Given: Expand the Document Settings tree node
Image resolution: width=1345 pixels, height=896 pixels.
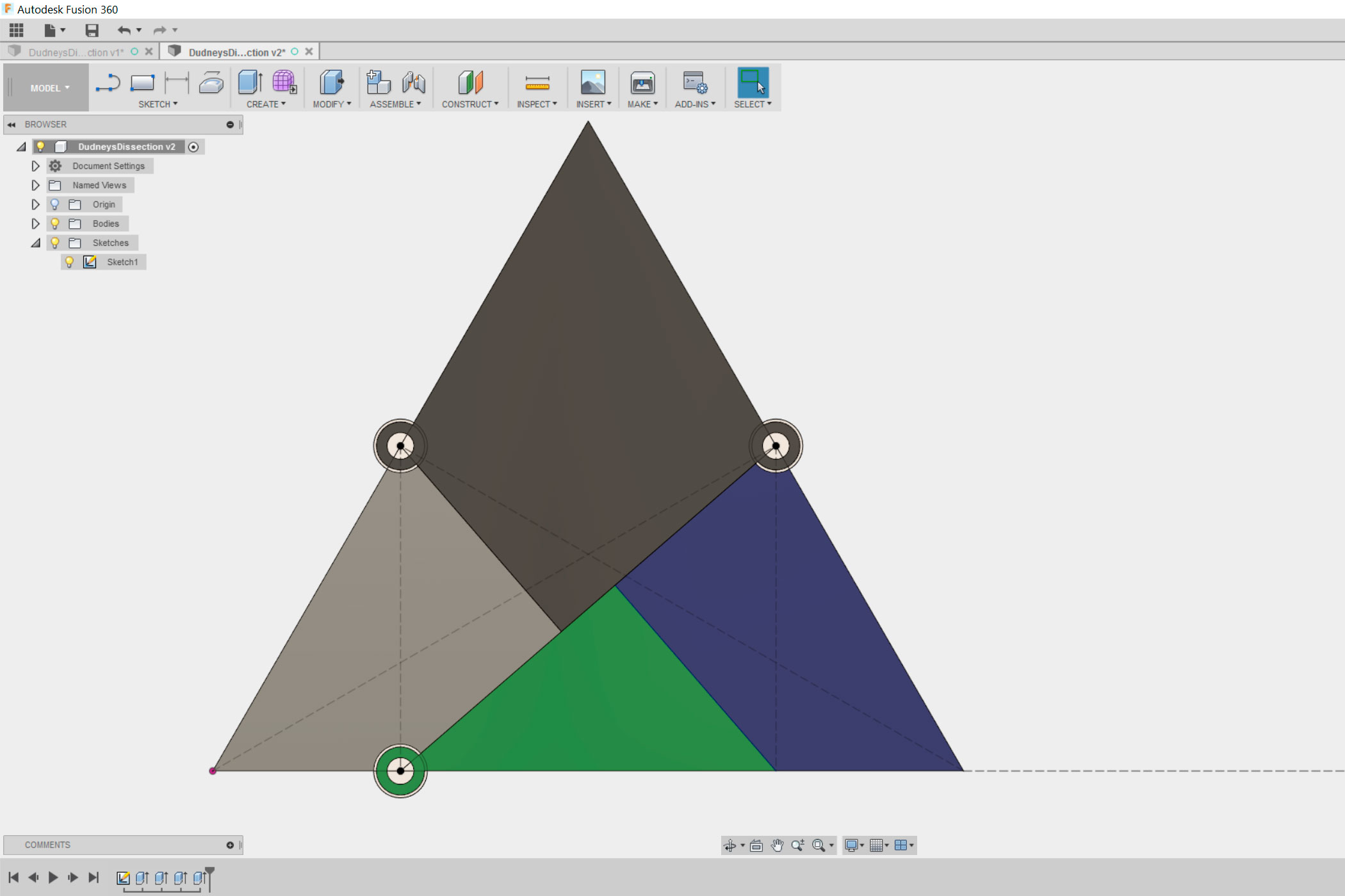Looking at the screenshot, I should pos(35,166).
